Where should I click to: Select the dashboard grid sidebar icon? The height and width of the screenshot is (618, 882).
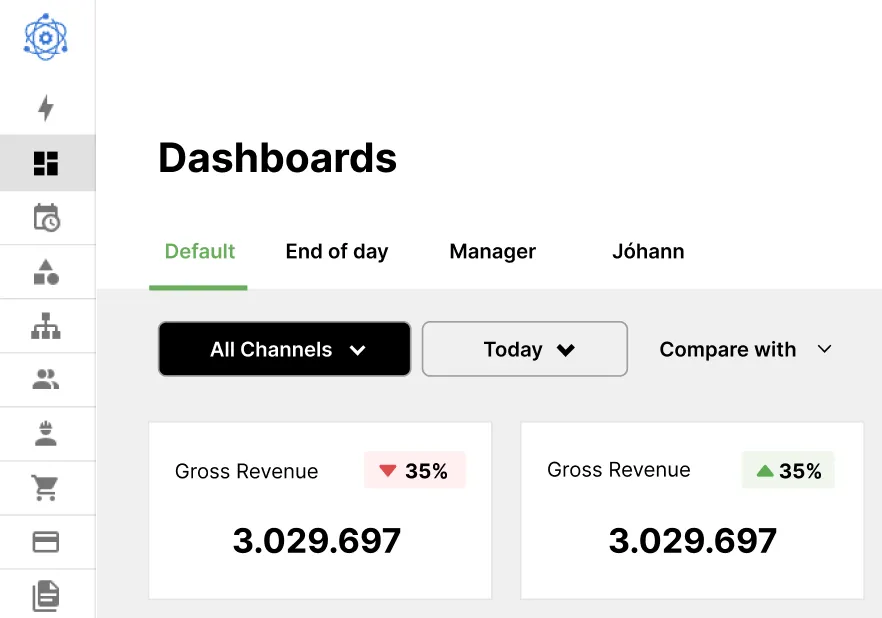(x=46, y=163)
